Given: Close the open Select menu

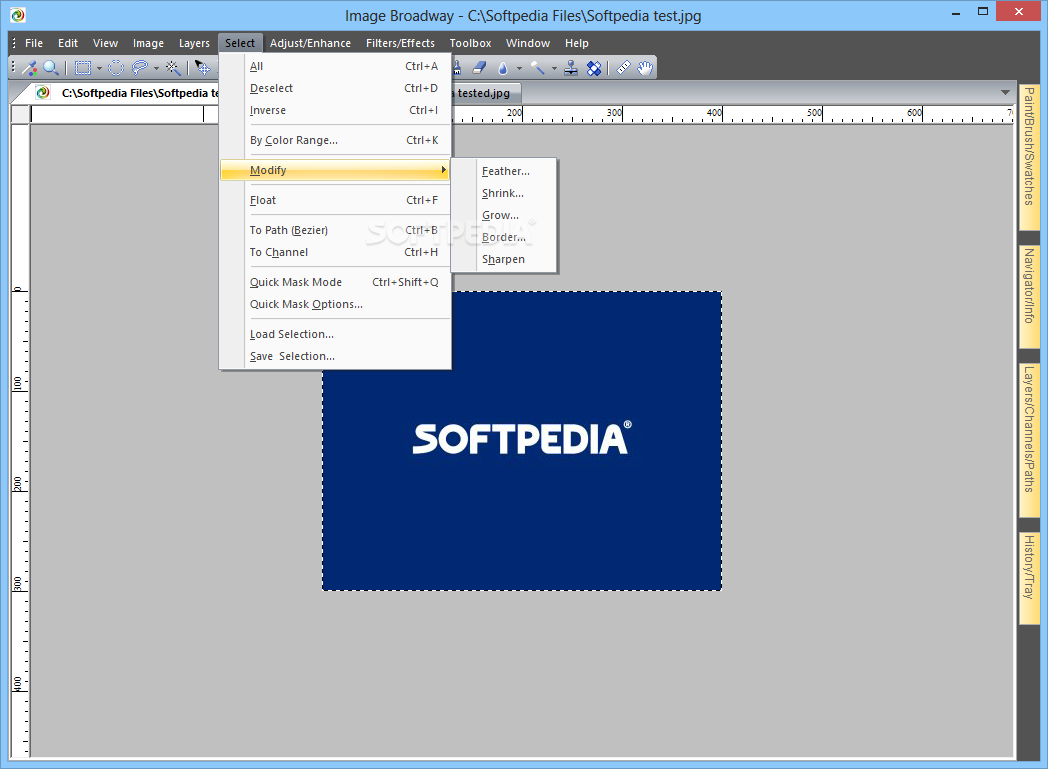Looking at the screenshot, I should click(x=240, y=43).
